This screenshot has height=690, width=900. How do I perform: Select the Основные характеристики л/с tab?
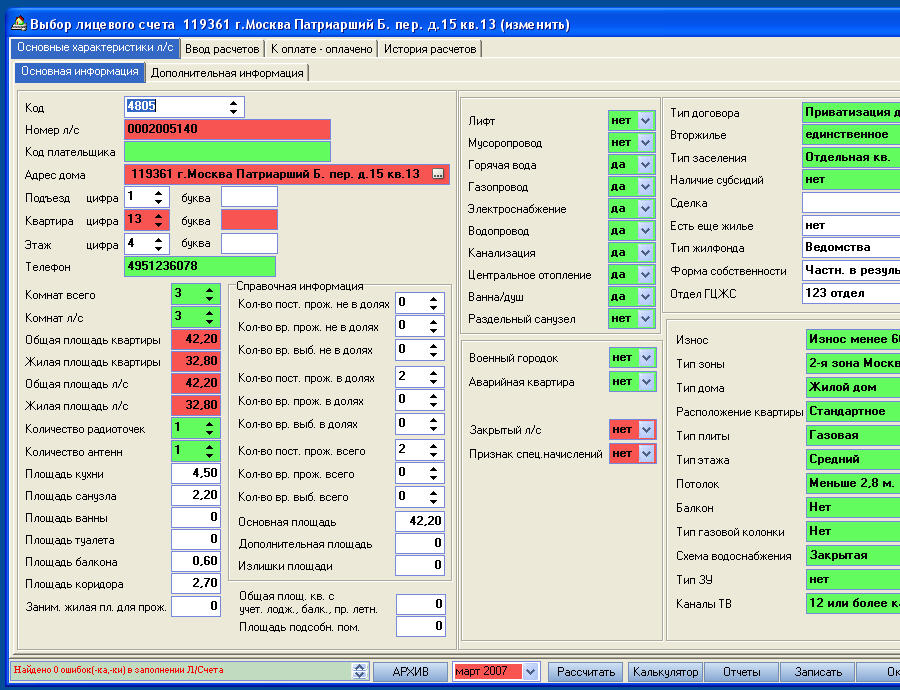pos(95,48)
